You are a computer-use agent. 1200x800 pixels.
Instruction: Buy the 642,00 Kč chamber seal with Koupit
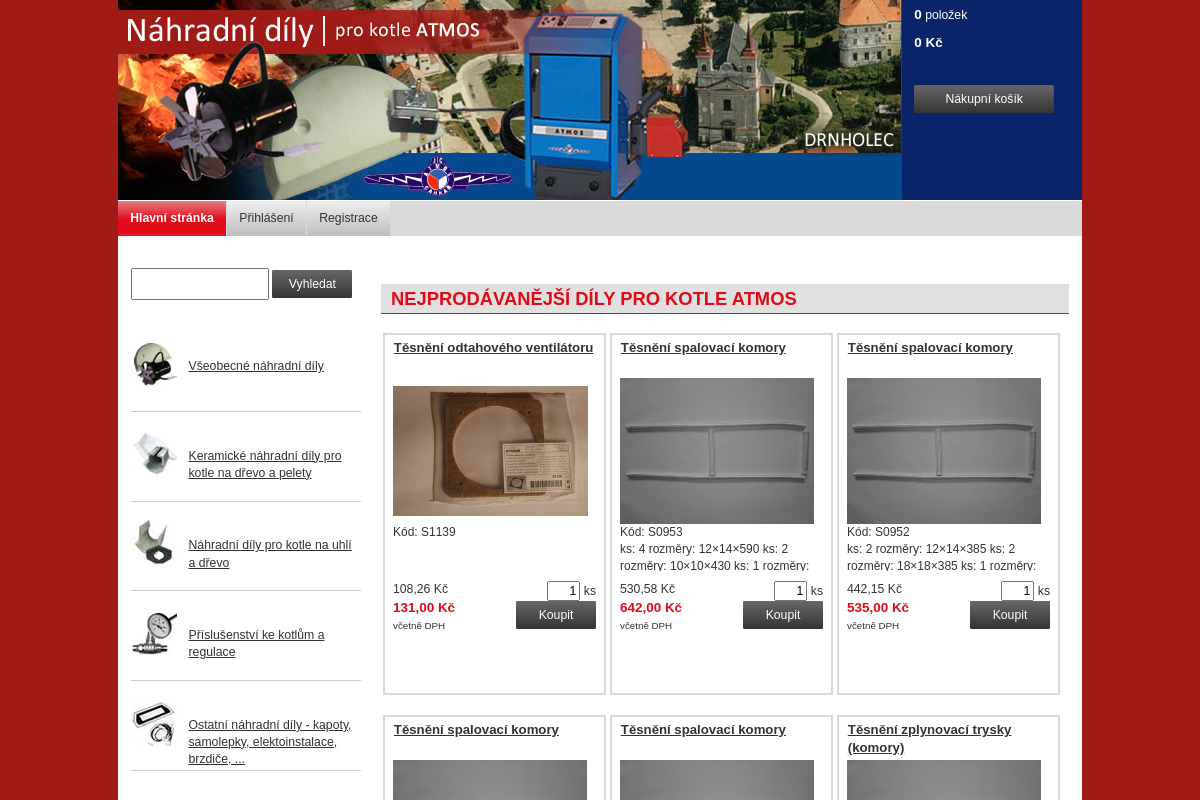[783, 615]
